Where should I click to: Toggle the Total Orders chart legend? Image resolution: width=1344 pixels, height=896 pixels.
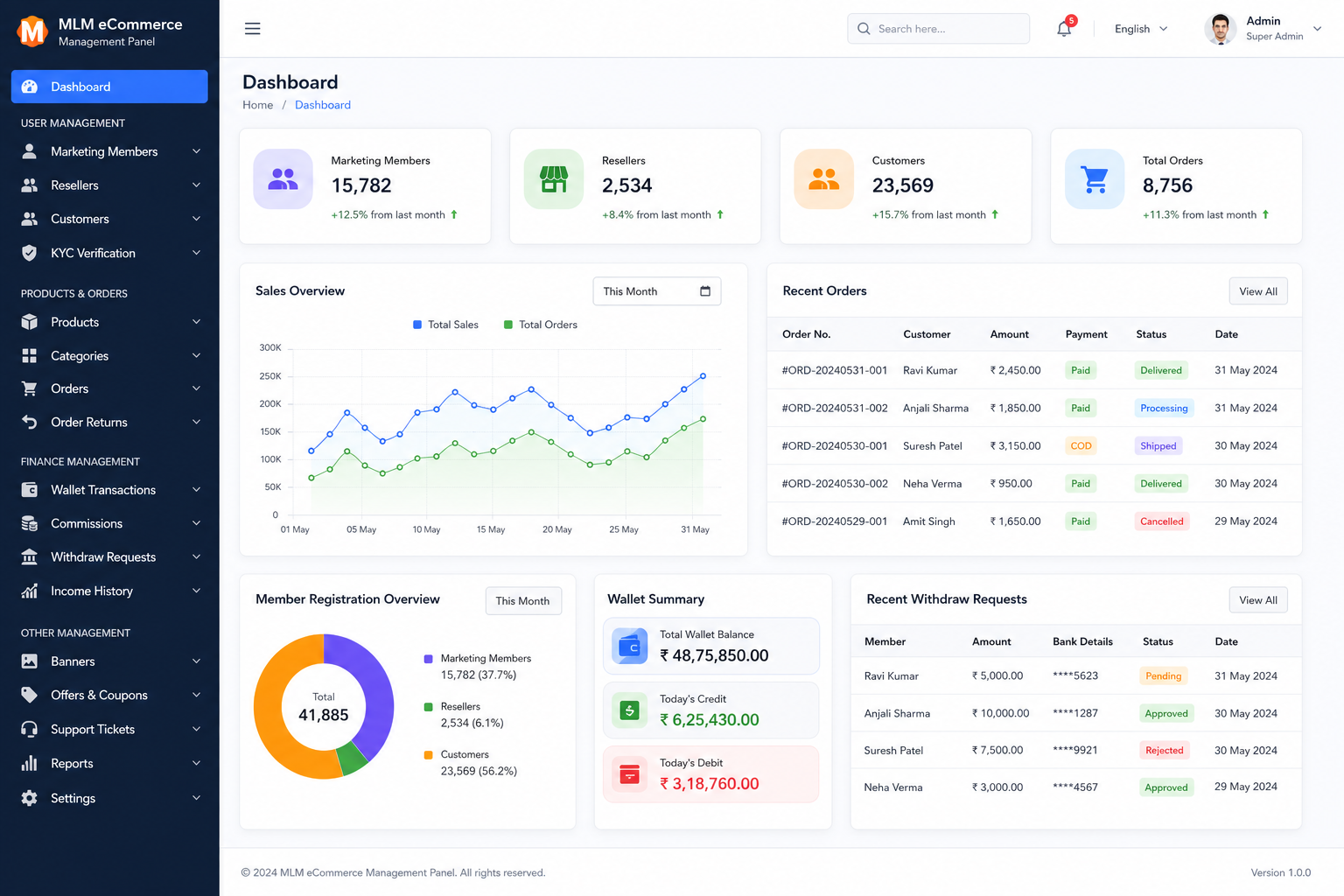541,325
